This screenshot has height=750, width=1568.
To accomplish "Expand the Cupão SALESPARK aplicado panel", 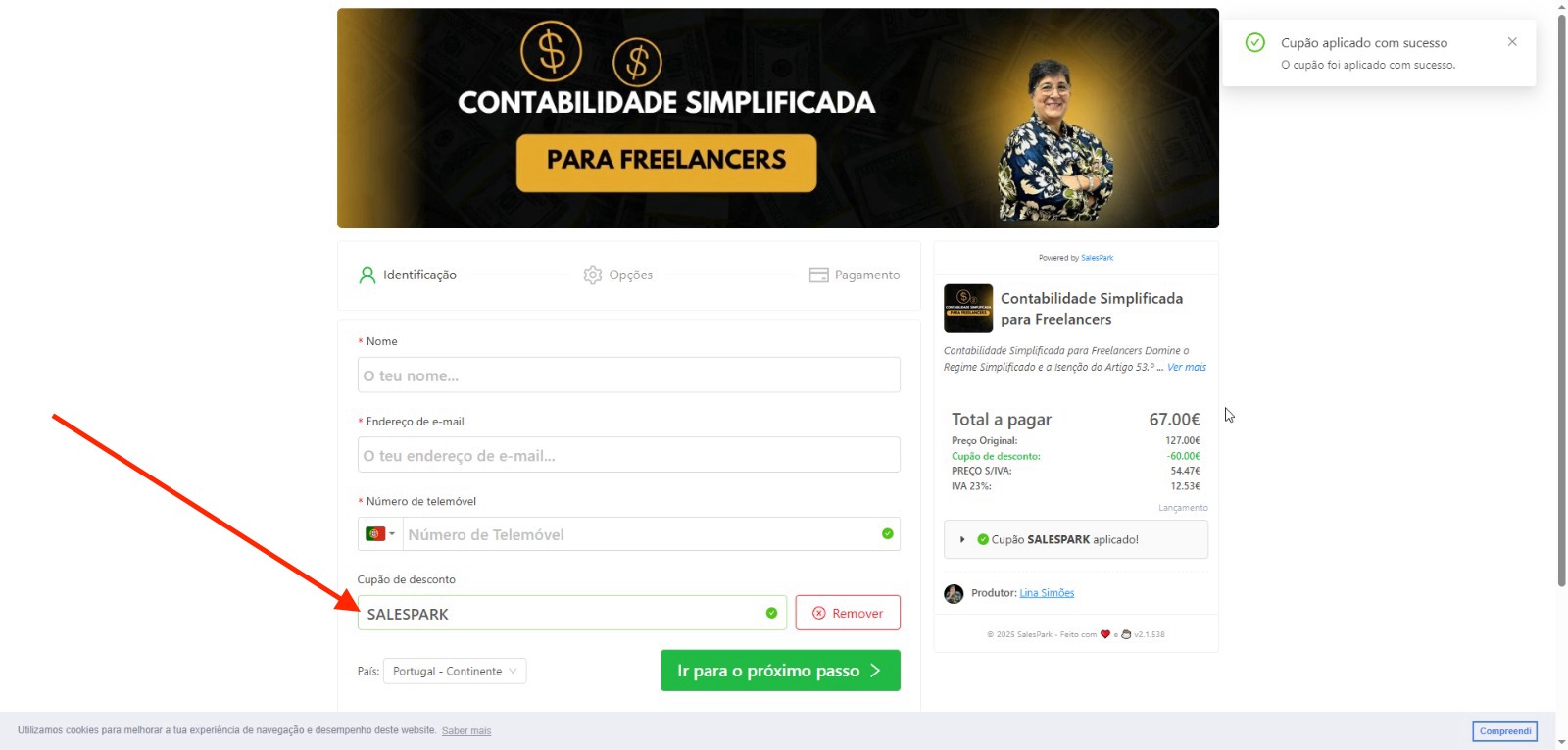I will (x=1076, y=540).
